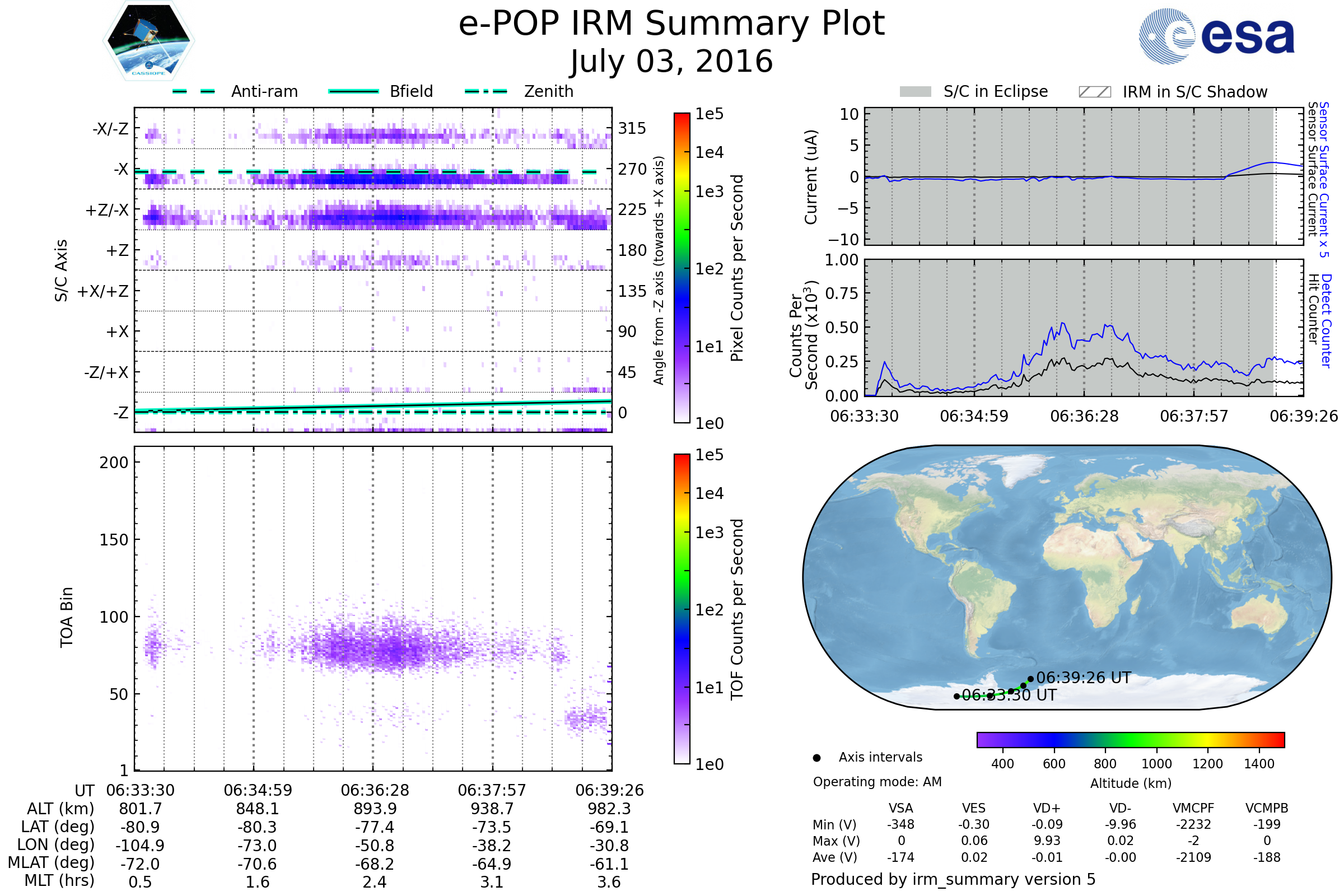Viewport: 1344px width, 896px height.
Task: Click the CASSIOPE satellite hexagon logo
Action: [x=148, y=41]
